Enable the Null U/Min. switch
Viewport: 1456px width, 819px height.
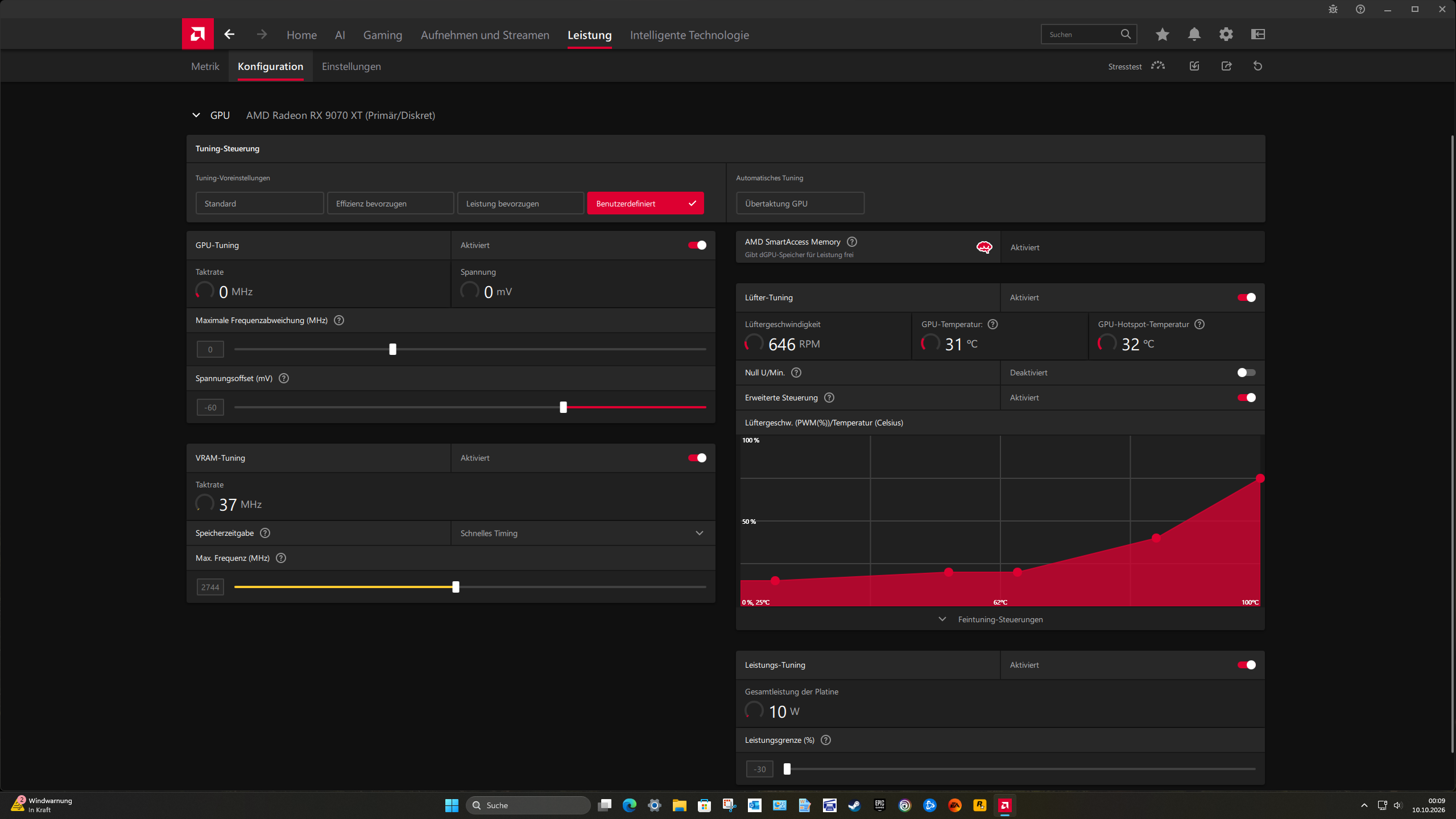(x=1247, y=373)
